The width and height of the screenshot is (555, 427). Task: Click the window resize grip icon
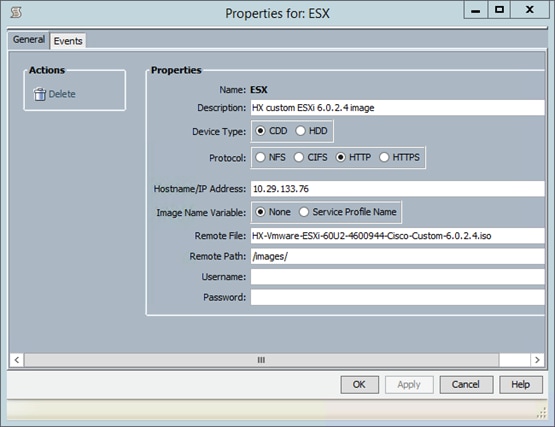click(x=542, y=413)
